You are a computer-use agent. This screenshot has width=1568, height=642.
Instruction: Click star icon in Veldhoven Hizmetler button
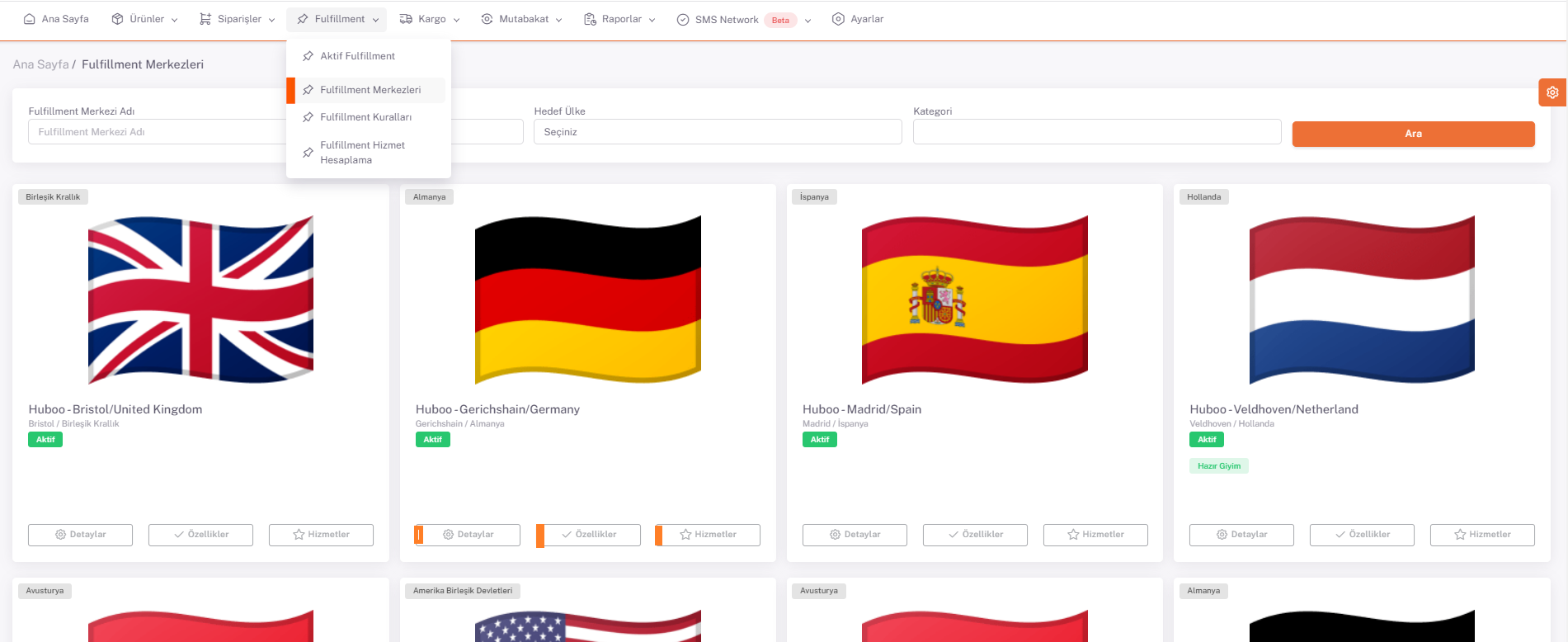(1460, 535)
